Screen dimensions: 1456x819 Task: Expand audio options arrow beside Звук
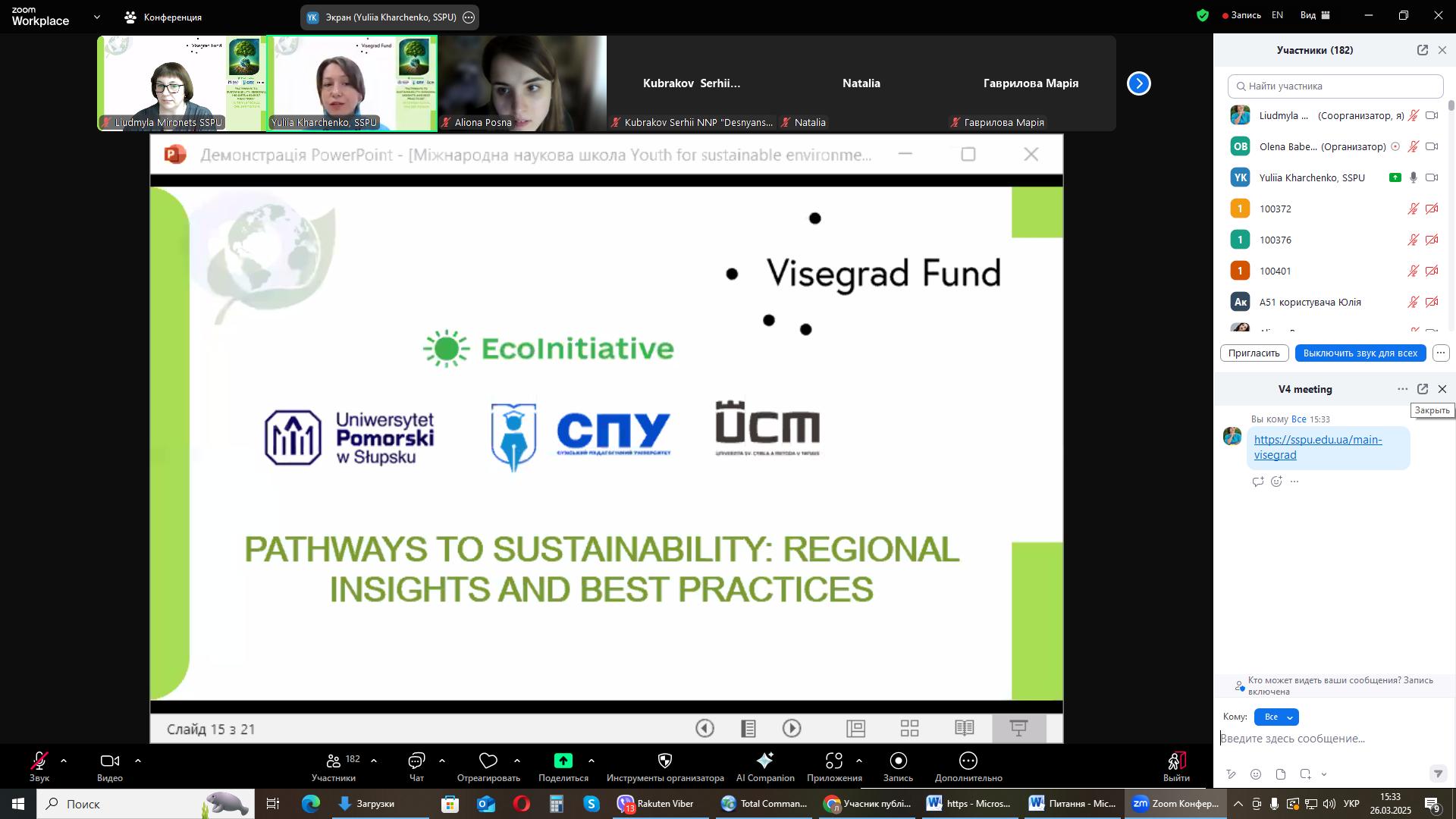tap(64, 761)
